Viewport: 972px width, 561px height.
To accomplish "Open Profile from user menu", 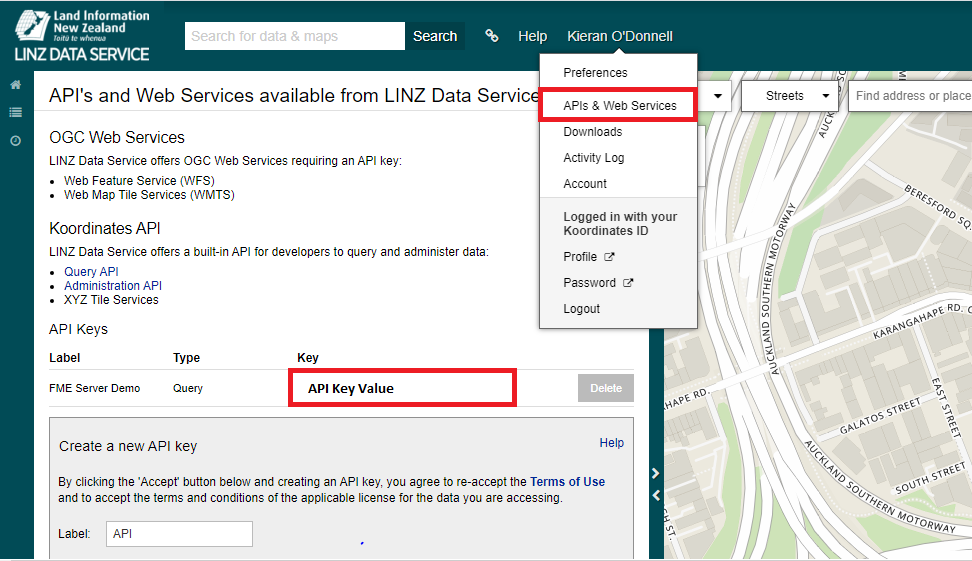I will (580, 257).
